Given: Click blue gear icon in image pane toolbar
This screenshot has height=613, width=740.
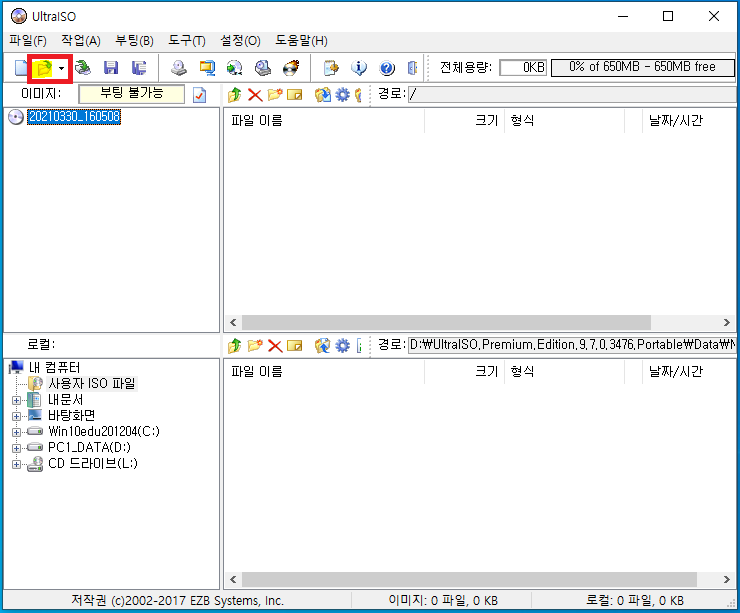Looking at the screenshot, I should coord(343,95).
